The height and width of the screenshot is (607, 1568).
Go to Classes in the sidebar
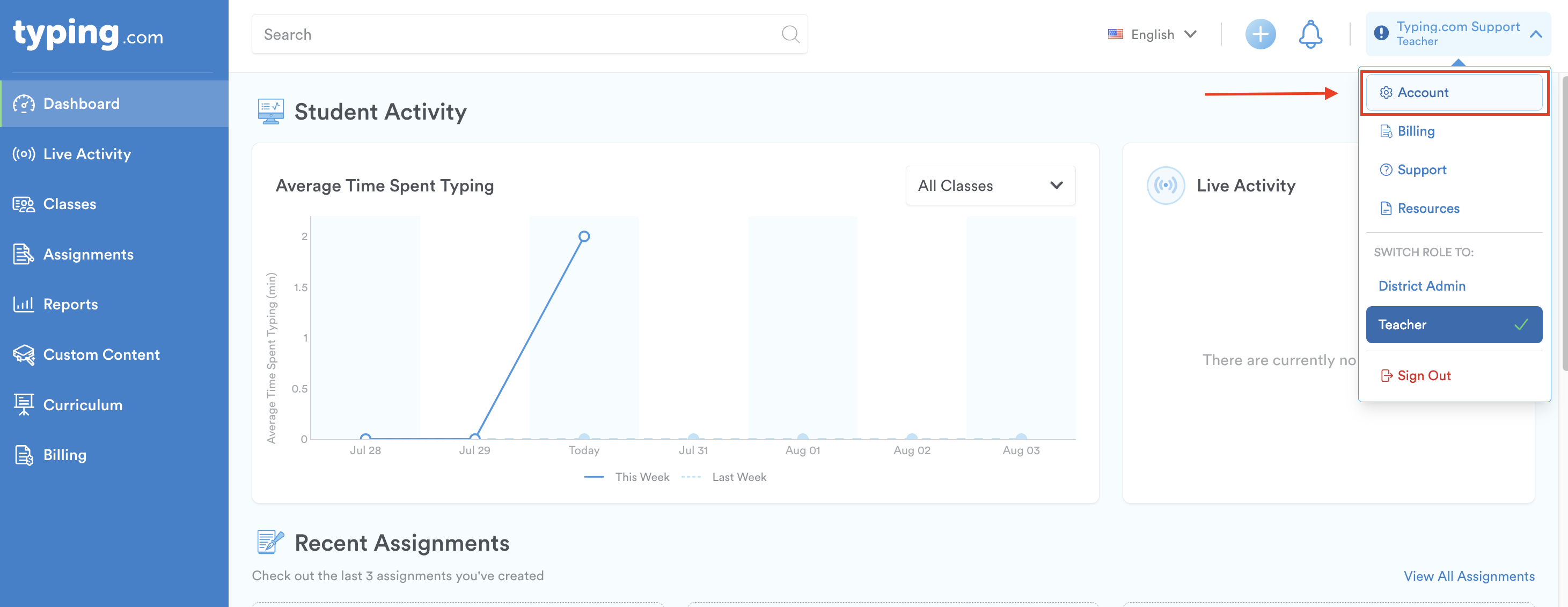click(69, 204)
